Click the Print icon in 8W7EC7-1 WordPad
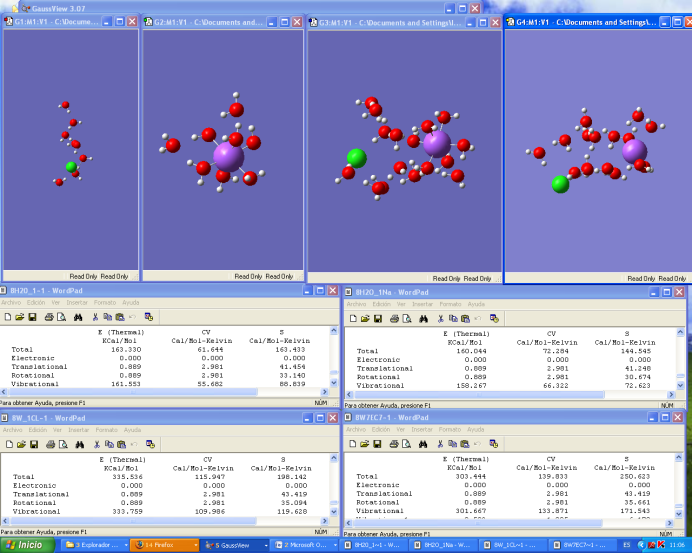 [396, 444]
